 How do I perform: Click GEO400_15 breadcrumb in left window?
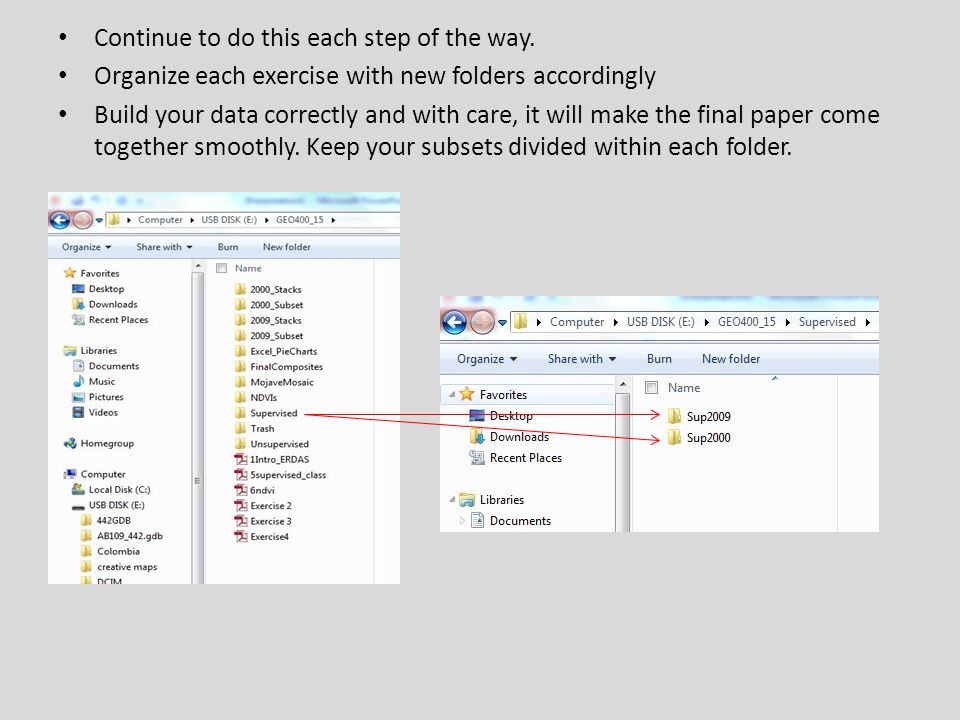coord(299,220)
